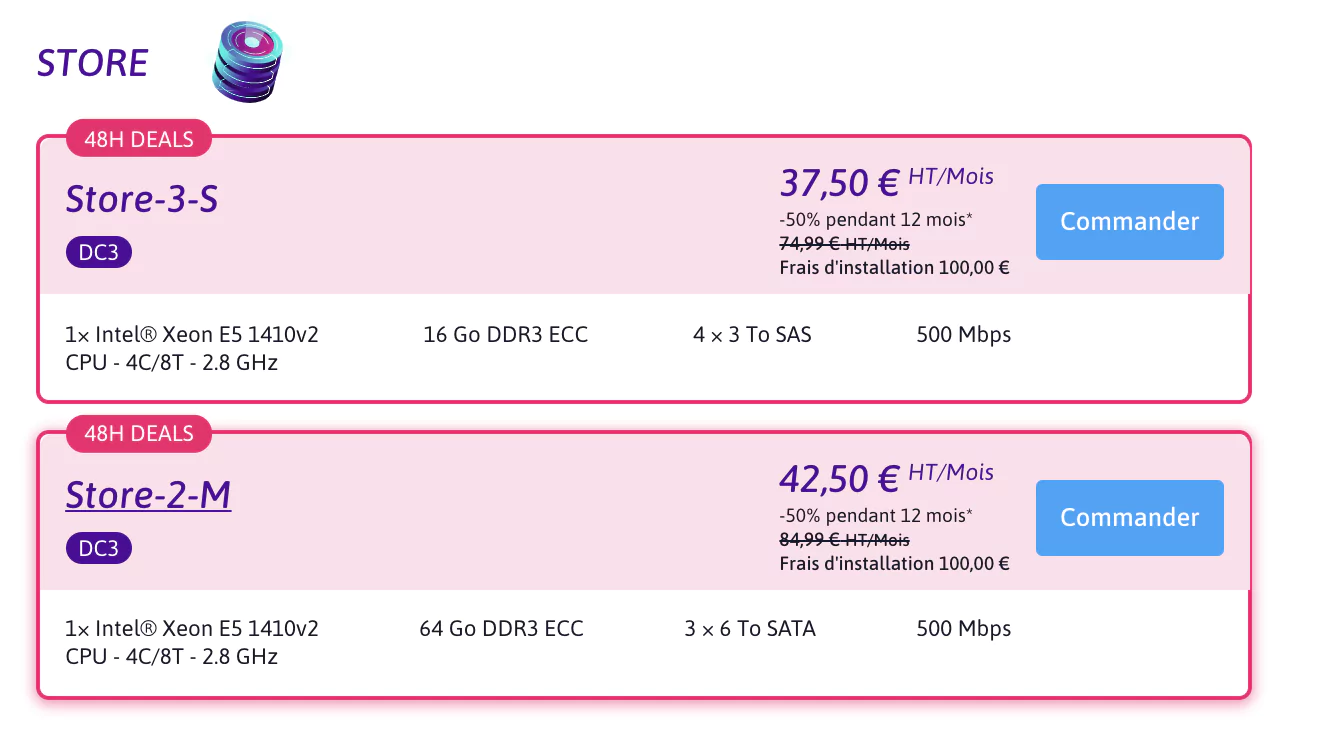Click the 4 × 3 To SAS storage spec
1320x740 pixels.
pos(752,335)
